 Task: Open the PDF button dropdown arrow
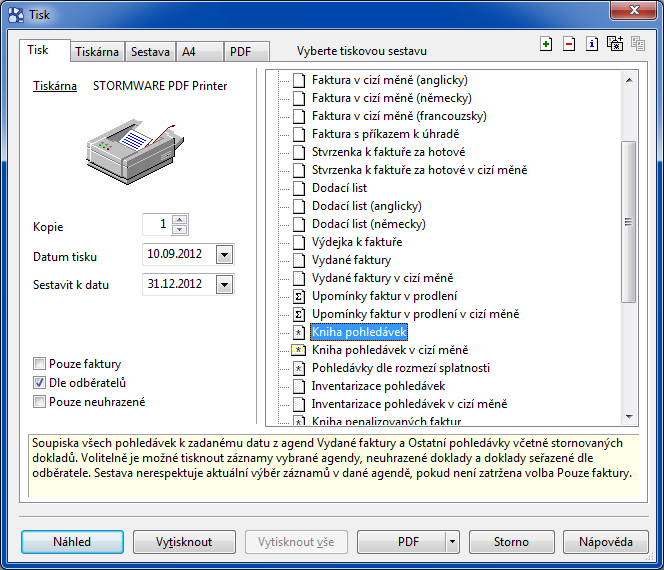click(x=451, y=542)
